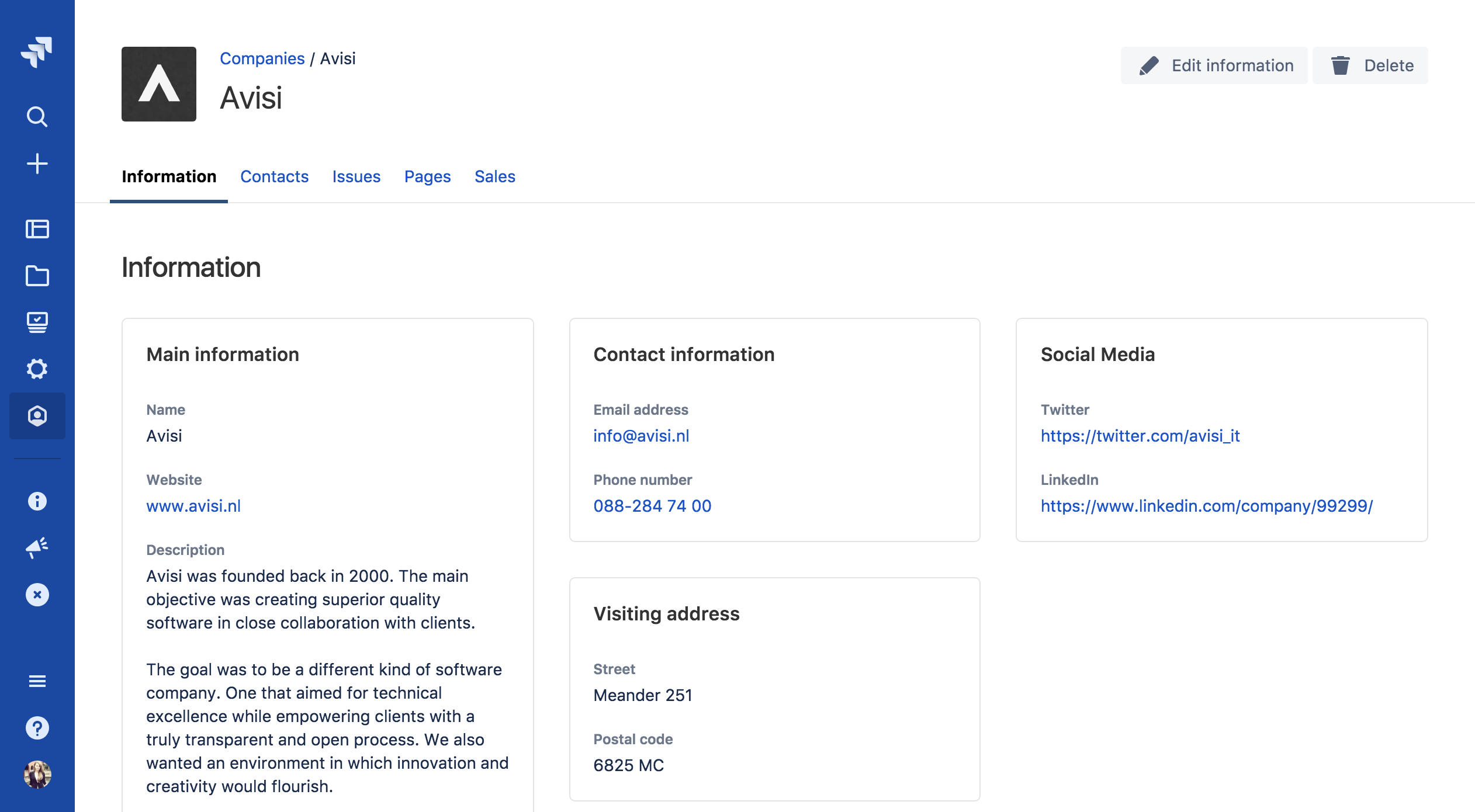Screen dimensions: 1475x812
Task: Click the Avisi company logo image
Action: point(159,84)
